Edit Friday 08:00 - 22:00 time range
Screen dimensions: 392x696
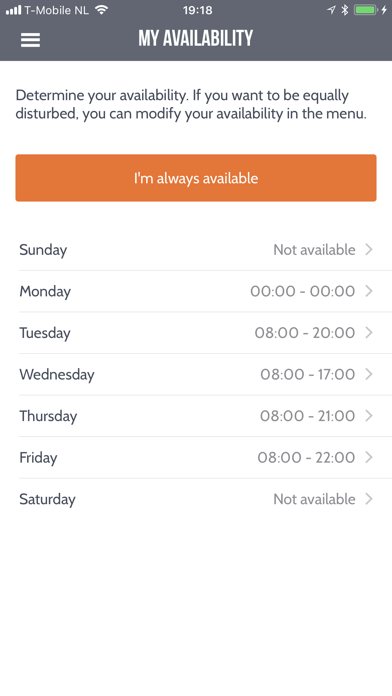pos(306,458)
